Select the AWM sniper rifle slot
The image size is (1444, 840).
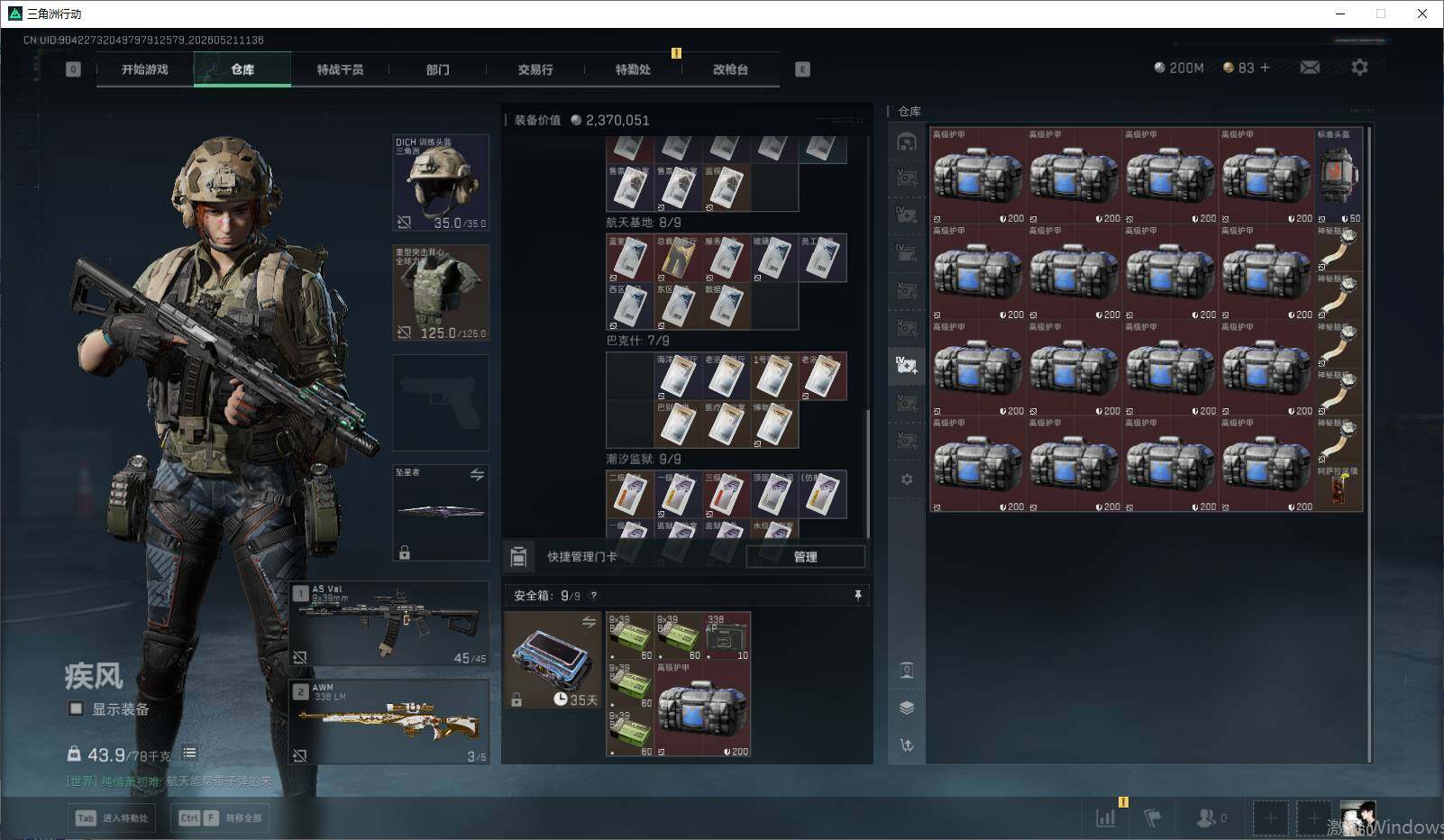389,722
